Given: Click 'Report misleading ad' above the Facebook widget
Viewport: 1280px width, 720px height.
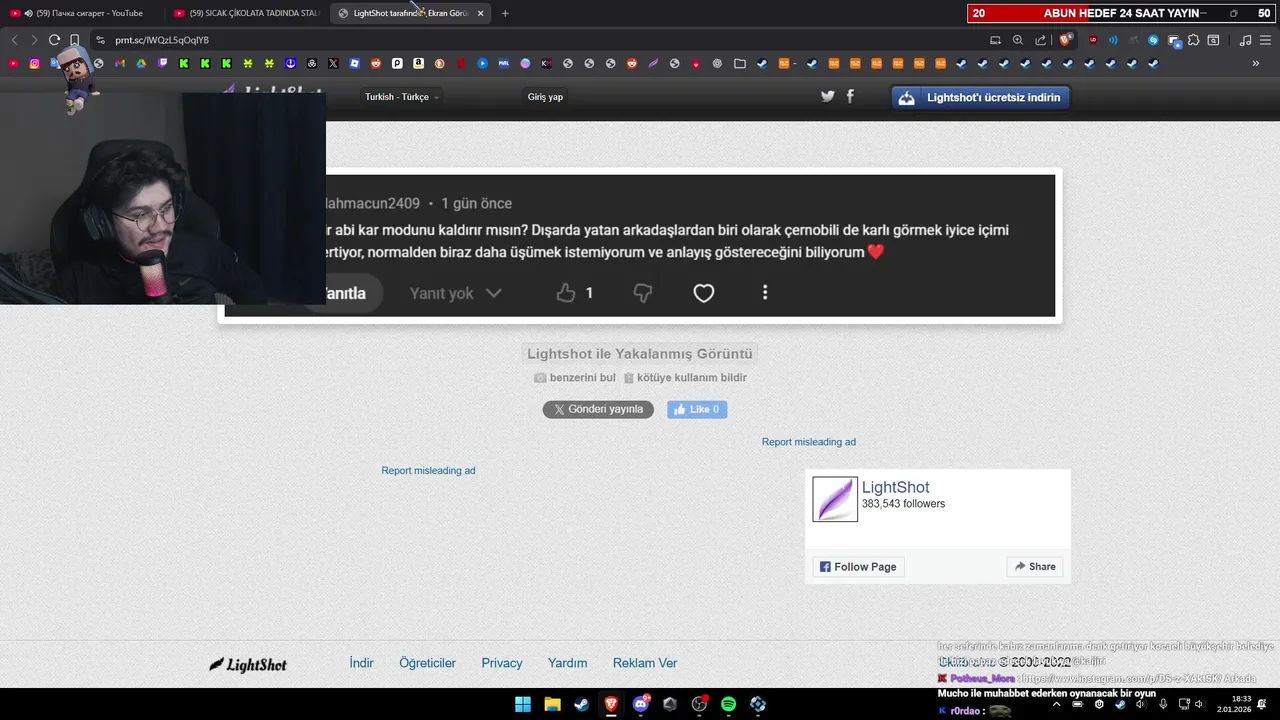Looking at the screenshot, I should pyautogui.click(x=809, y=442).
